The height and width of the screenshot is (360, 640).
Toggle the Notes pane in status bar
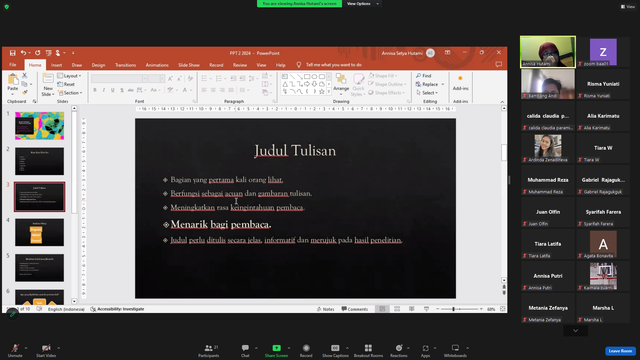pos(325,309)
